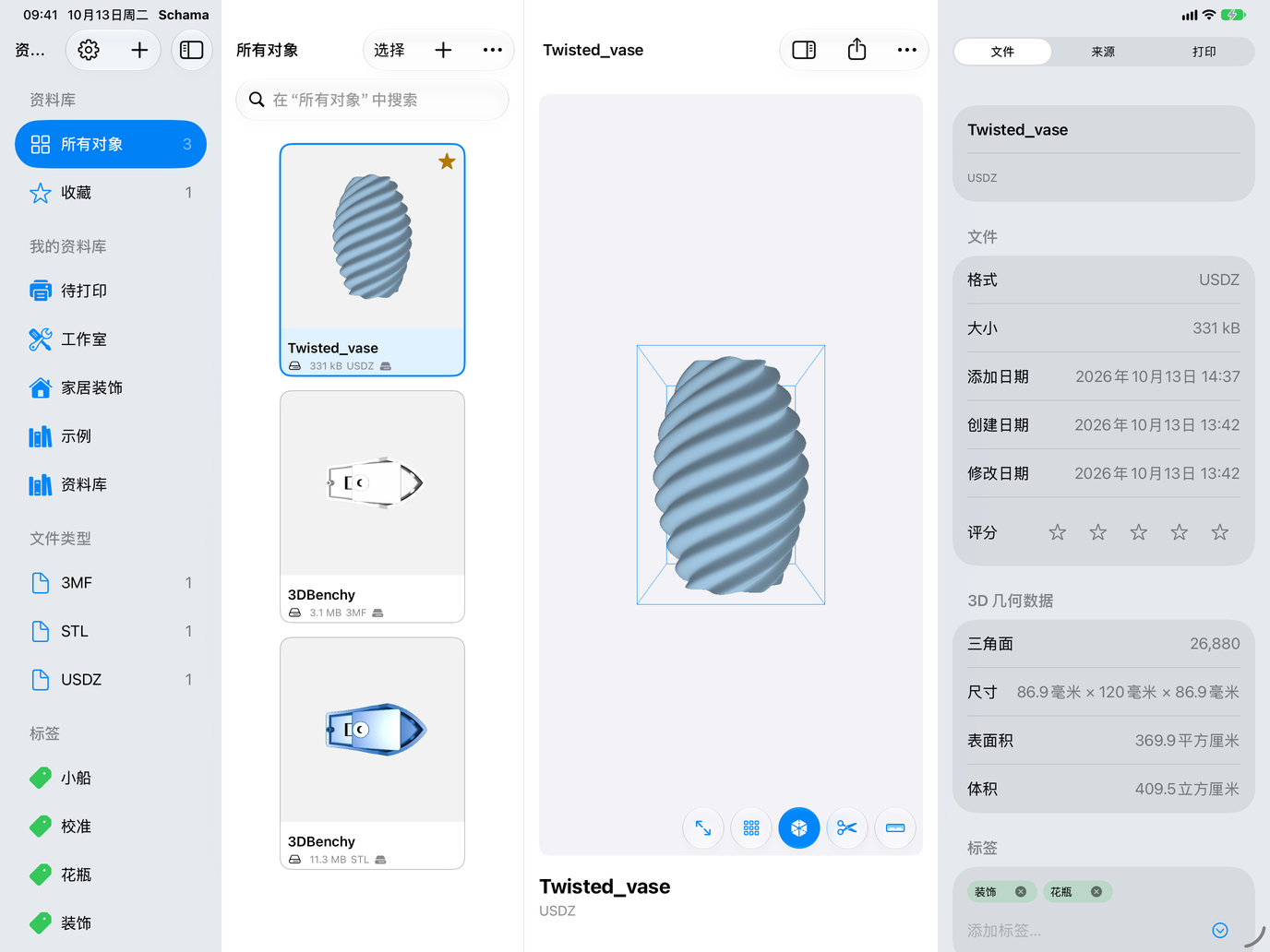
Task: Expand the tag suggestions chevron
Action: point(1220,931)
